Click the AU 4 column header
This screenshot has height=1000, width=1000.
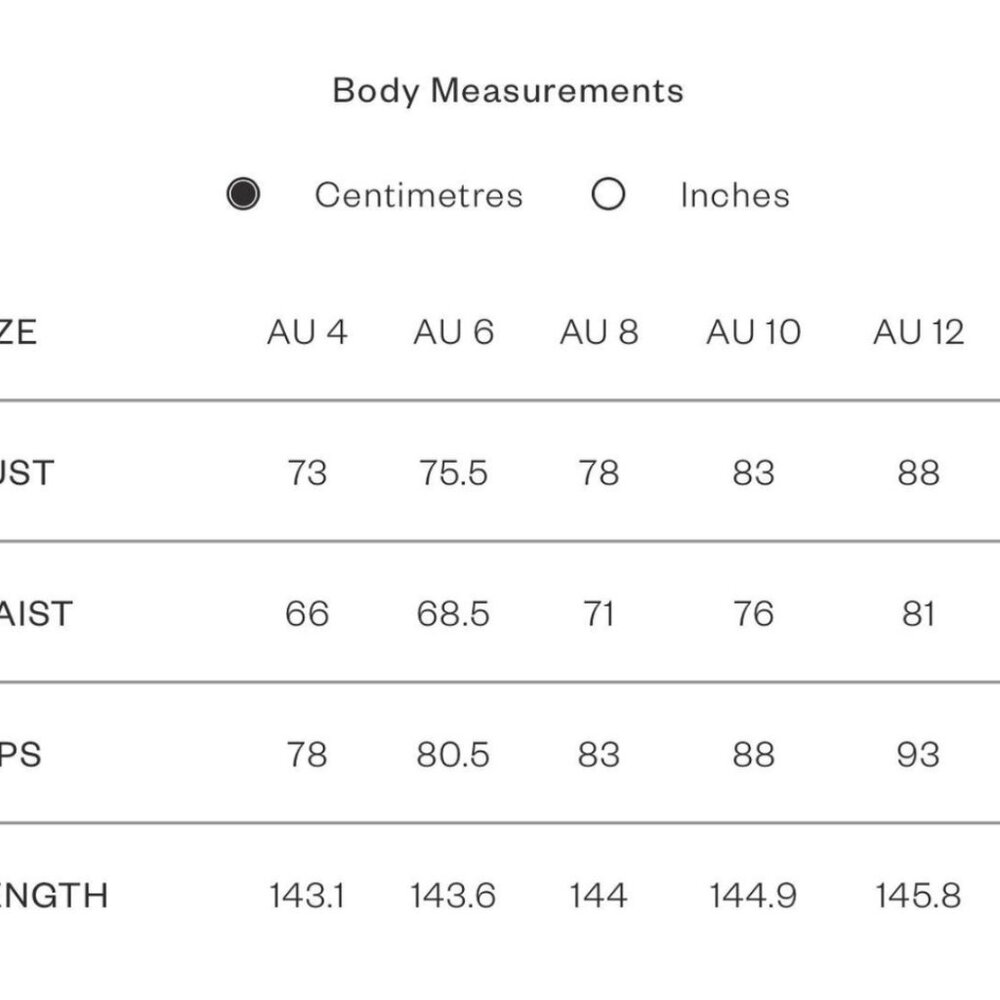click(x=307, y=332)
